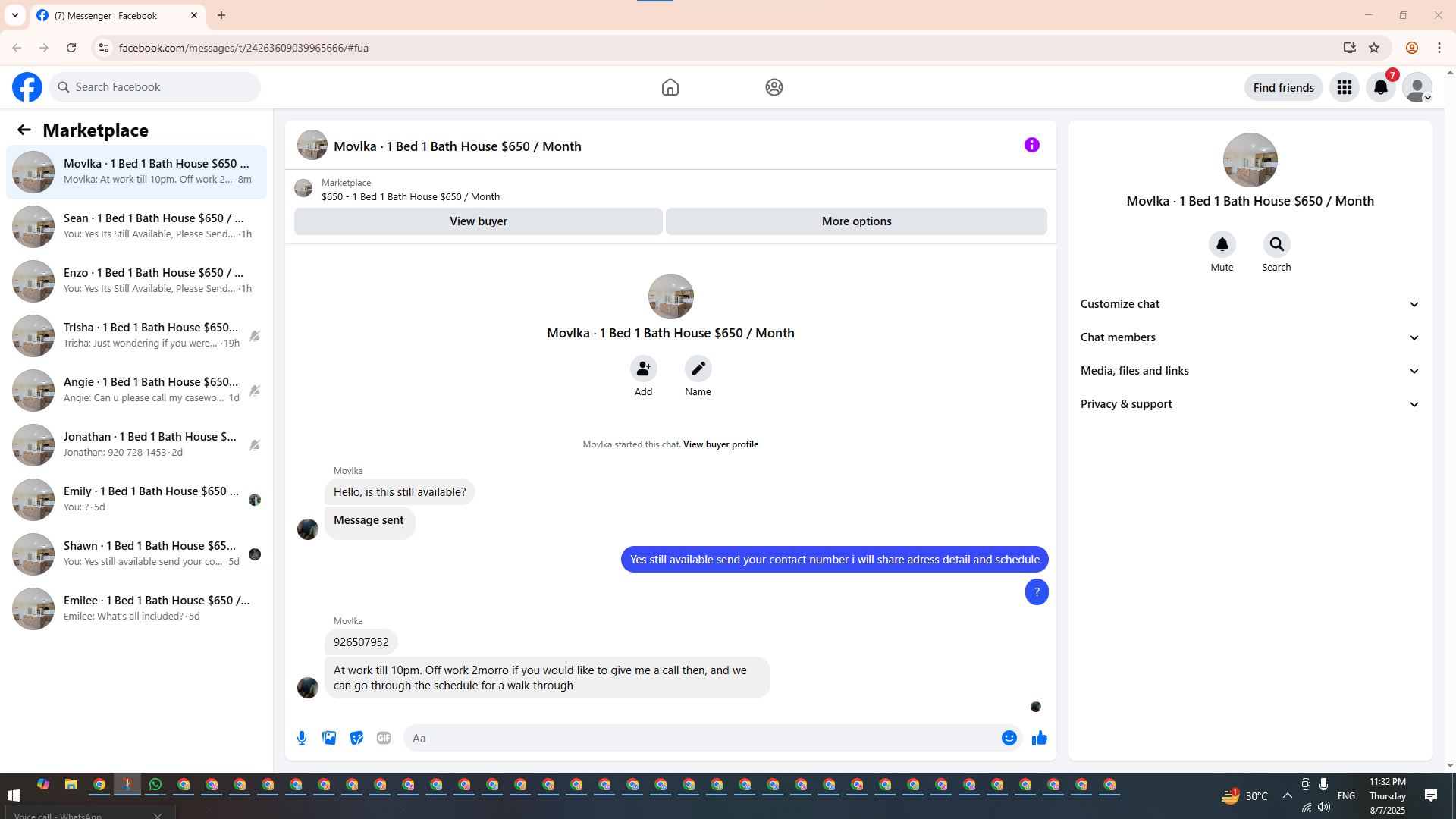Send a thumbs-up like
This screenshot has height=819, width=1456.
pyautogui.click(x=1039, y=738)
